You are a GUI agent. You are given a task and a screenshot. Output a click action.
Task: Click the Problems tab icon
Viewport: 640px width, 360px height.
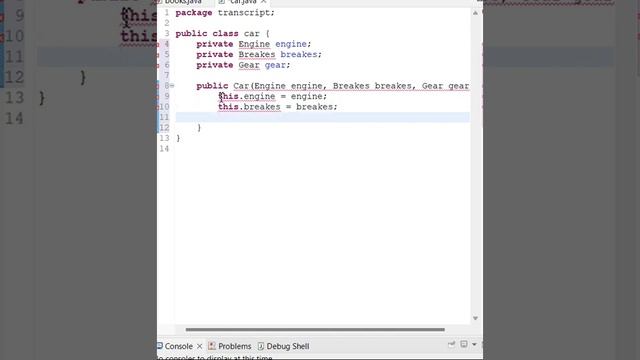point(211,346)
